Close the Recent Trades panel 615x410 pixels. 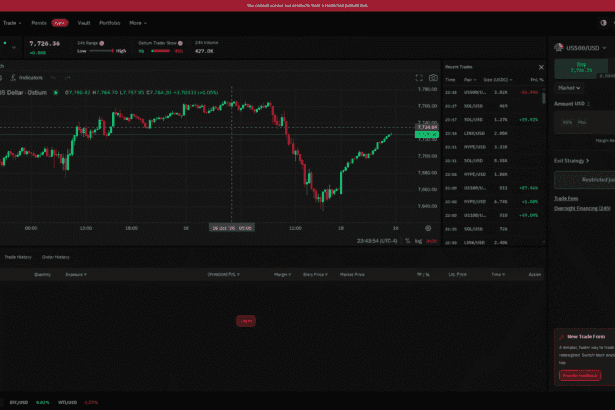pyautogui.click(x=541, y=67)
